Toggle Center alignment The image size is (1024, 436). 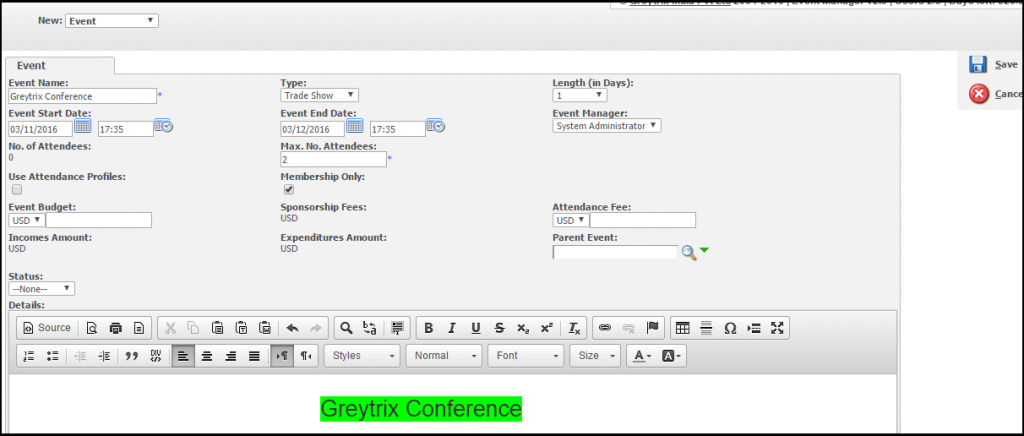point(207,356)
